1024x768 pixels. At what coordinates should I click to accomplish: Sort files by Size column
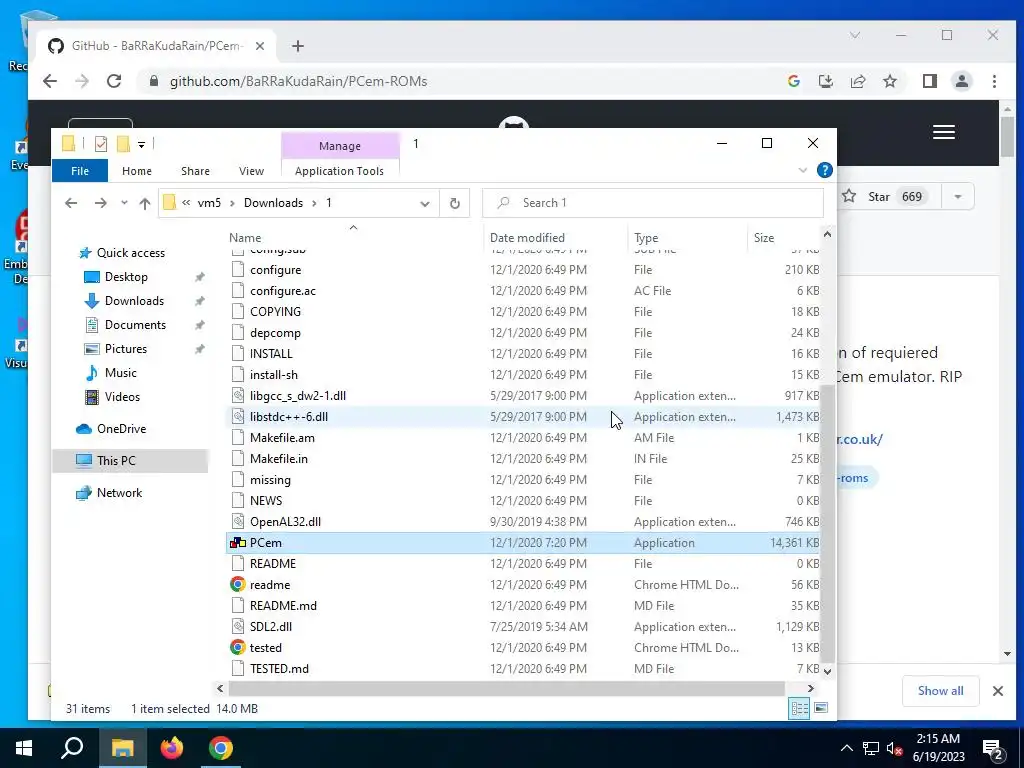point(783,238)
